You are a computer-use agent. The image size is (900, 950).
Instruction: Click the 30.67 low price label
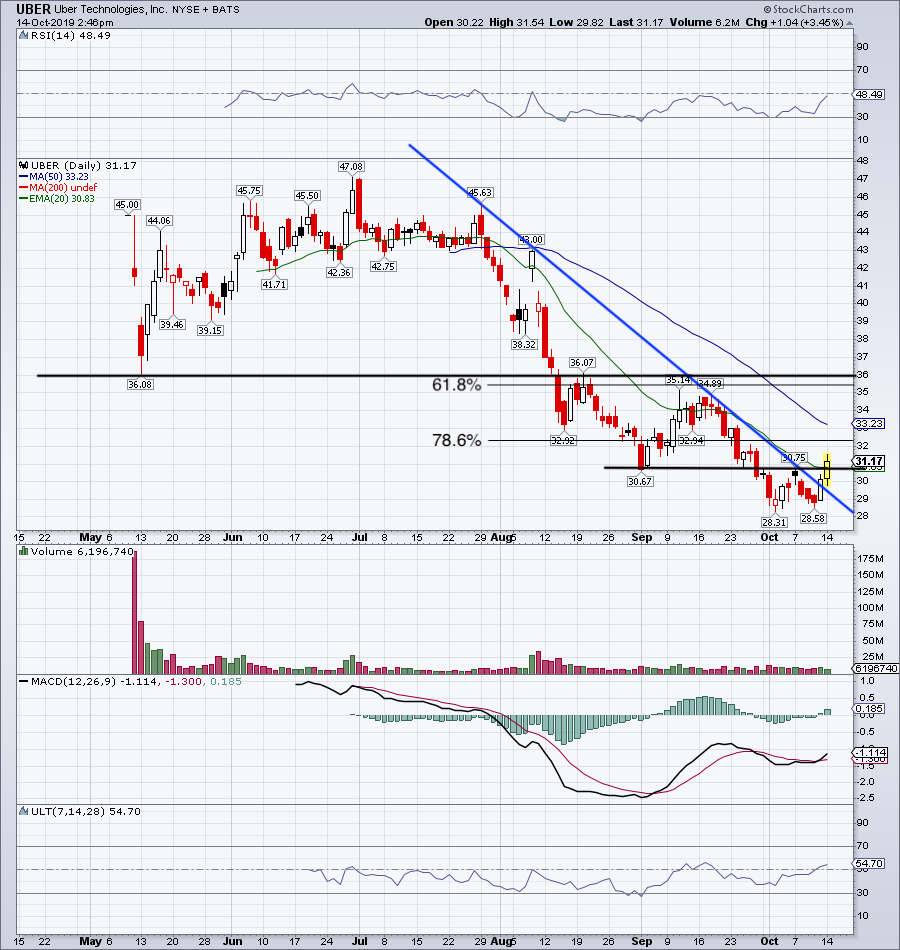click(640, 482)
